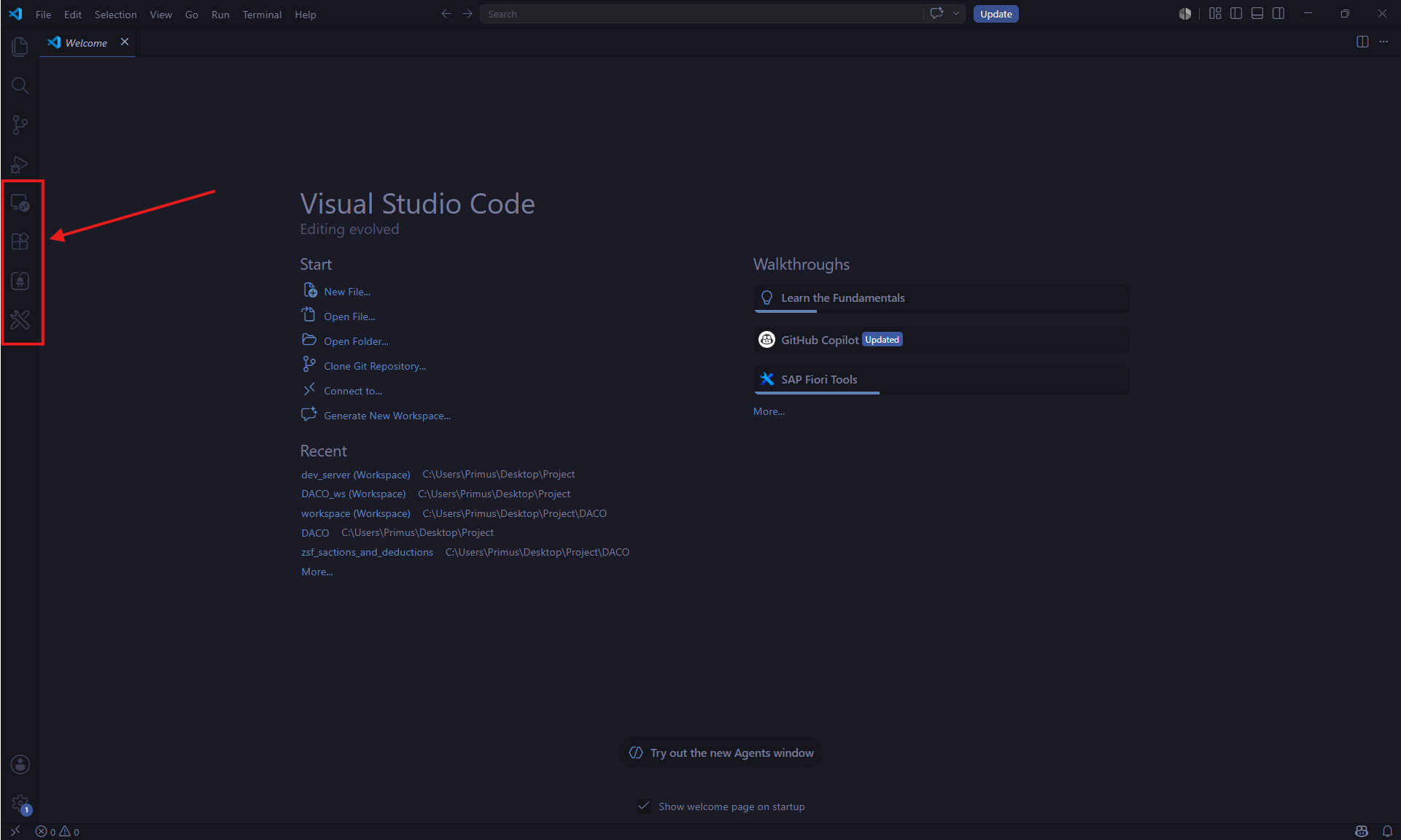Open the Manage gear icon
This screenshot has width=1401, height=840.
[x=20, y=804]
